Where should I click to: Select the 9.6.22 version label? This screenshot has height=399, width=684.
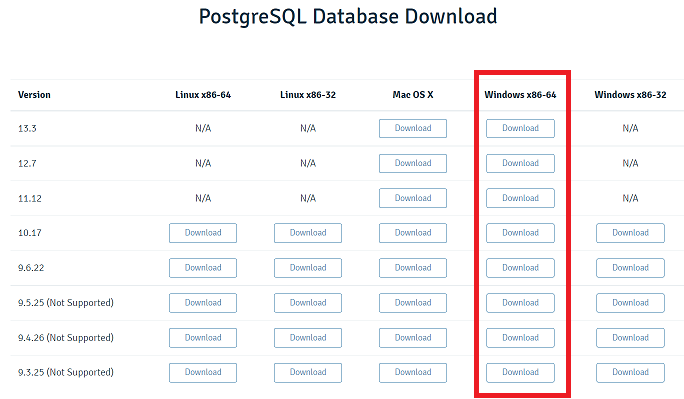click(x=31, y=268)
